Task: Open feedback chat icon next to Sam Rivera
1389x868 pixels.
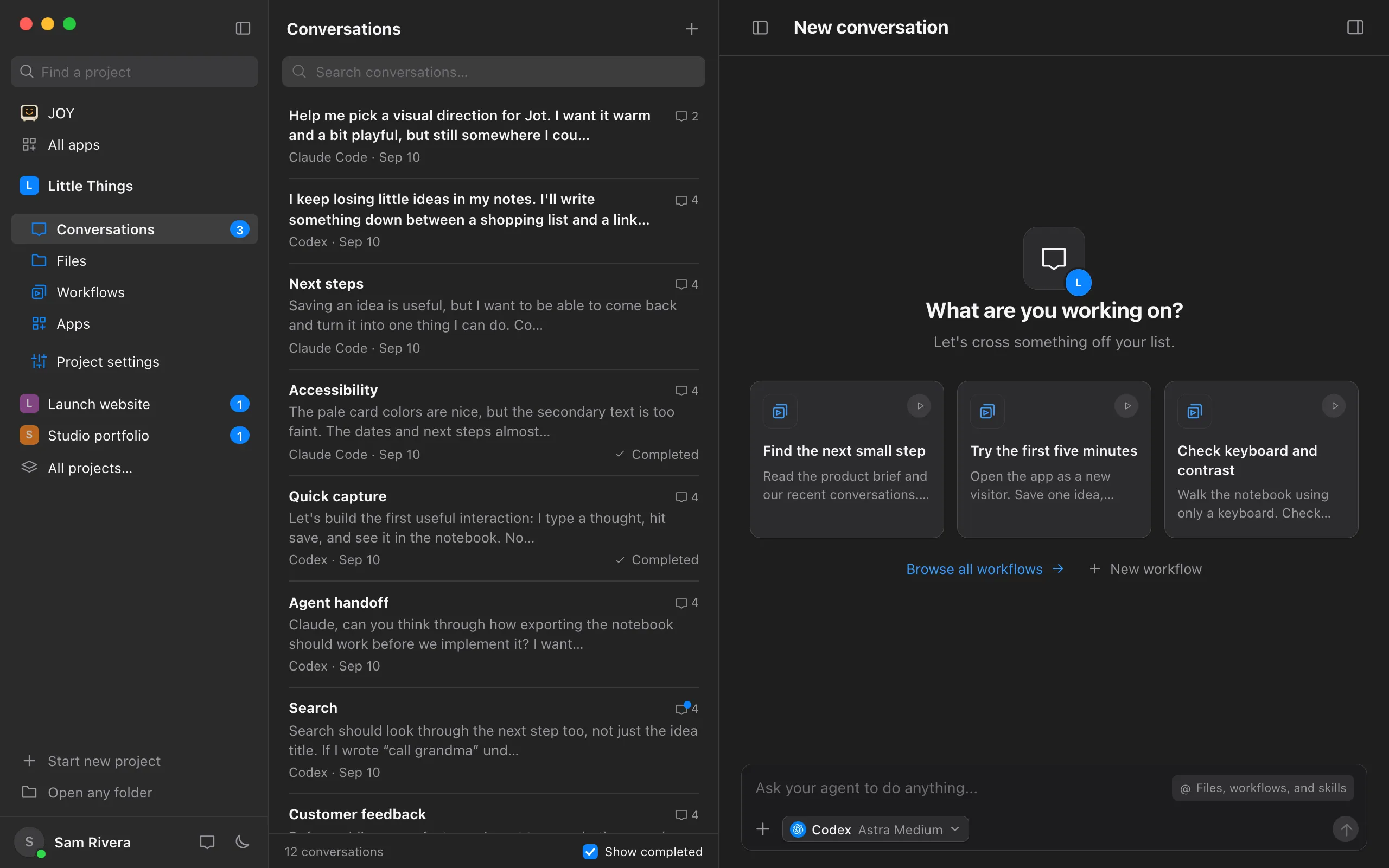Action: [207, 842]
